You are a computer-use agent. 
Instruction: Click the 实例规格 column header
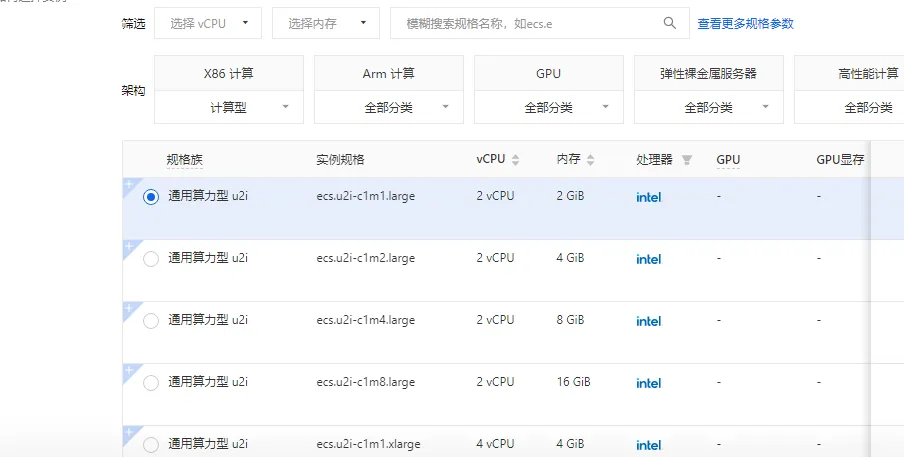point(340,160)
